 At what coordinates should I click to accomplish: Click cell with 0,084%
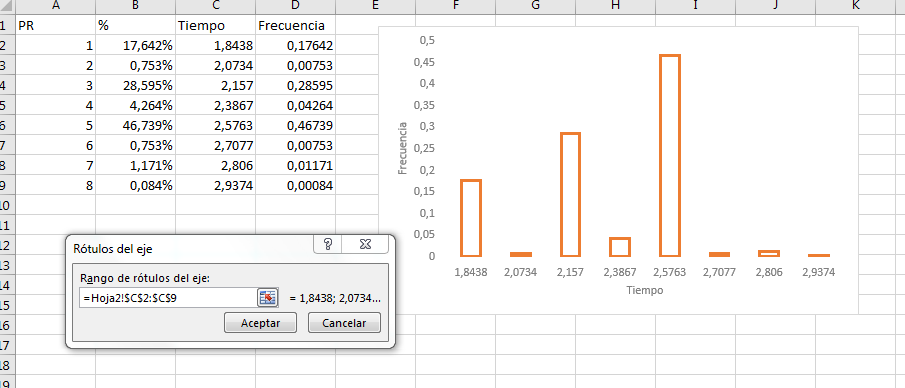pos(136,185)
